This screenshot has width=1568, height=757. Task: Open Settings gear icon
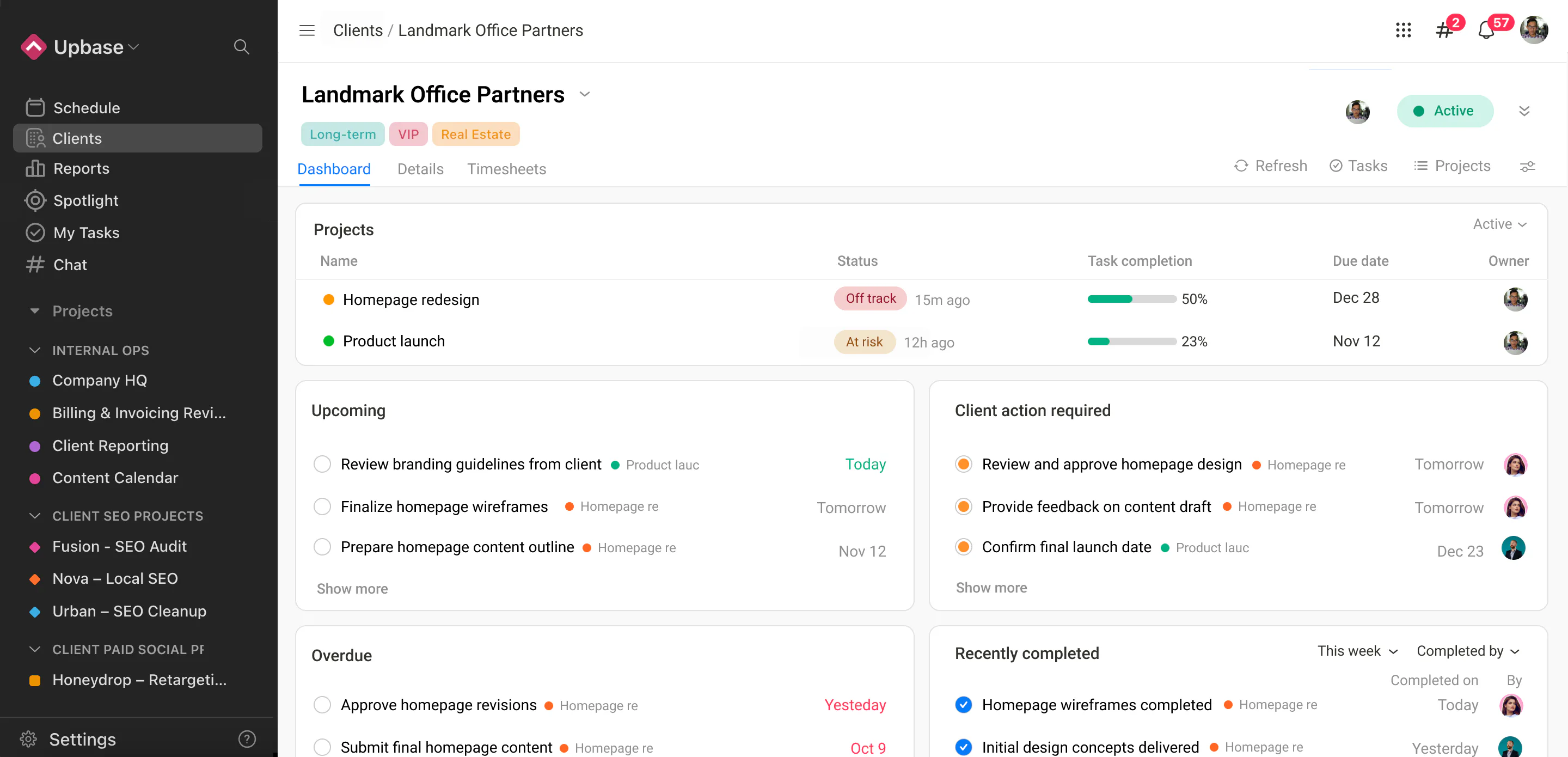click(x=28, y=738)
